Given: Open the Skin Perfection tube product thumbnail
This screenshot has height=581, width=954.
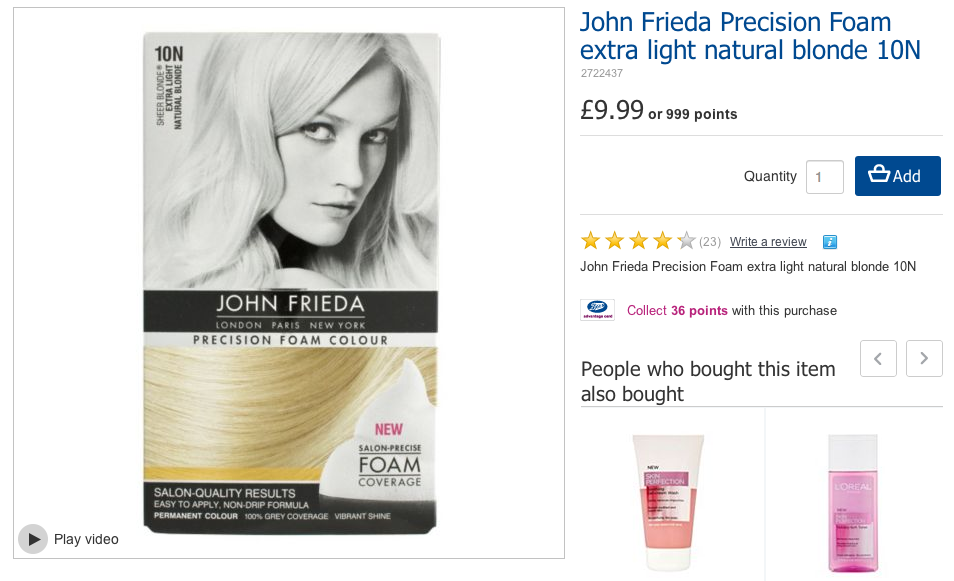Looking at the screenshot, I should 668,502.
